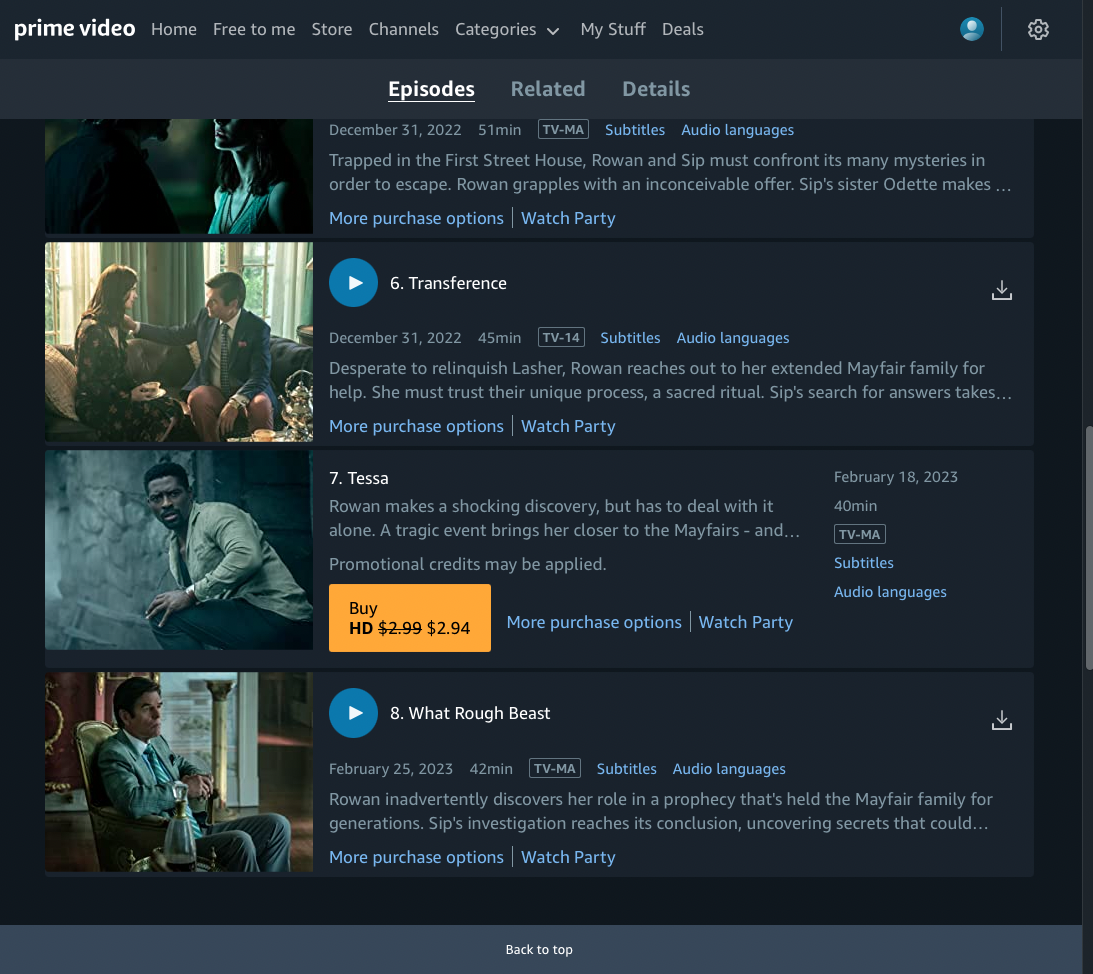Play episode 8 What Rough Beast
Viewport: 1093px width, 974px height.
click(x=353, y=713)
